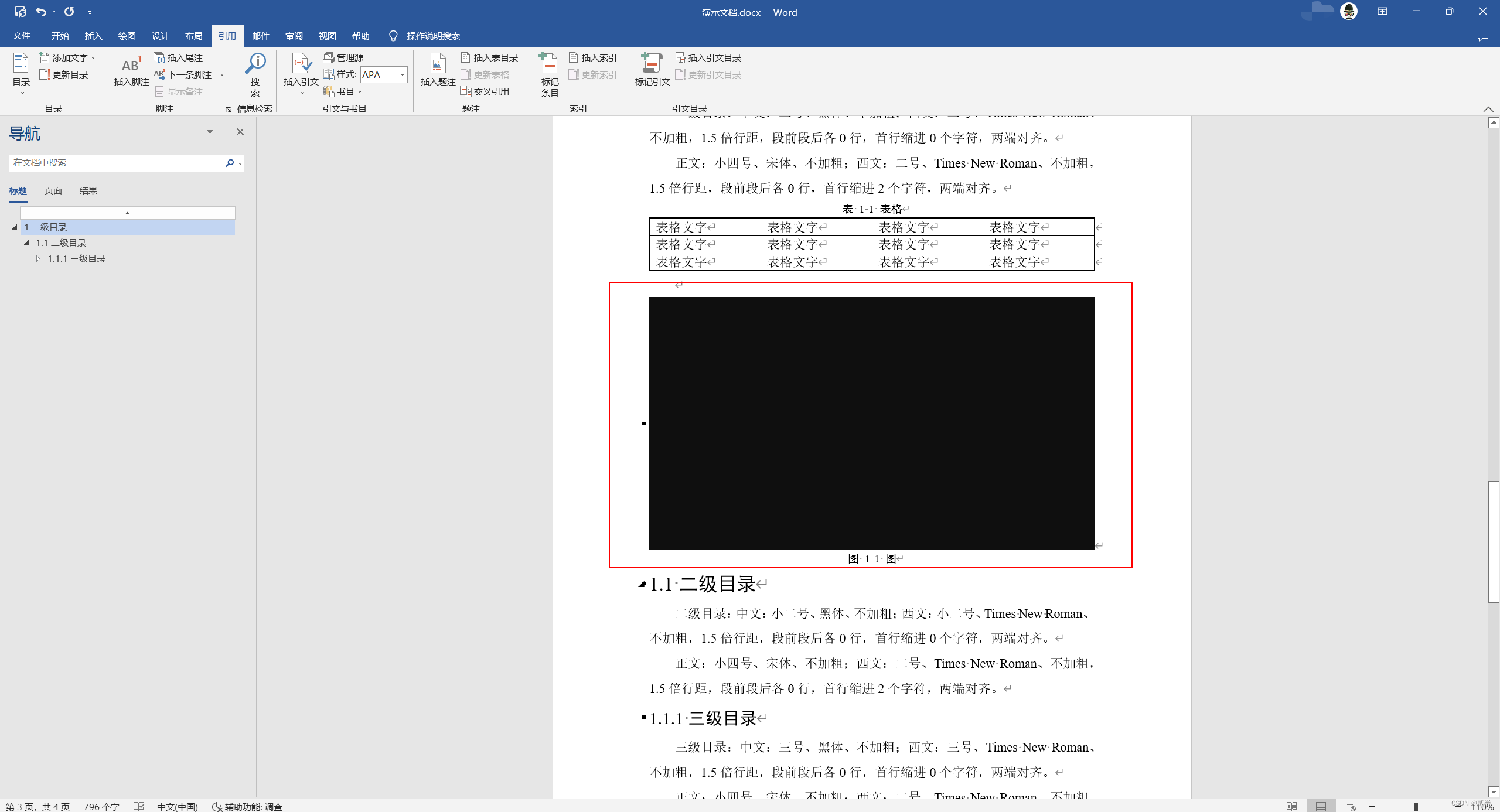
Task: Switch to Web Layout view
Action: [x=1351, y=806]
